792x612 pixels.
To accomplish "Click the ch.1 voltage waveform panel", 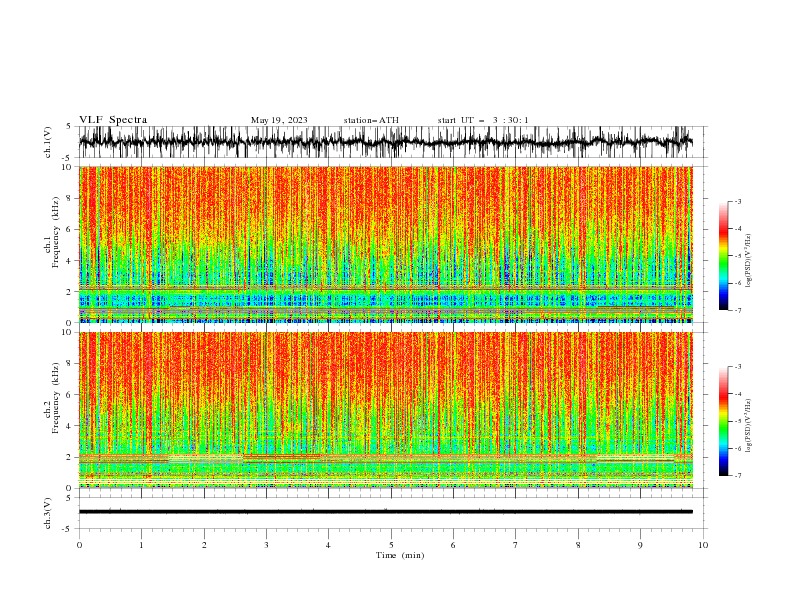I will click(392, 142).
